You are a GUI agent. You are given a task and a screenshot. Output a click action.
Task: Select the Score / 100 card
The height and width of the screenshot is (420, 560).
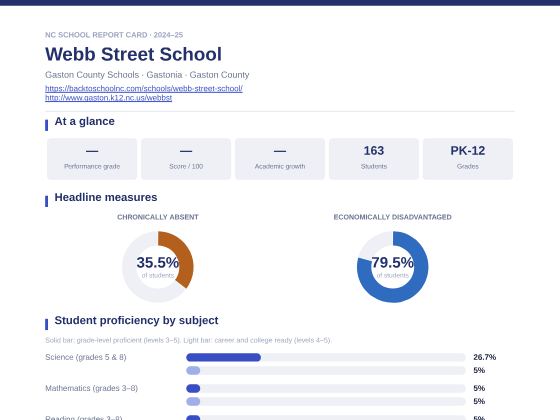[x=186, y=159]
